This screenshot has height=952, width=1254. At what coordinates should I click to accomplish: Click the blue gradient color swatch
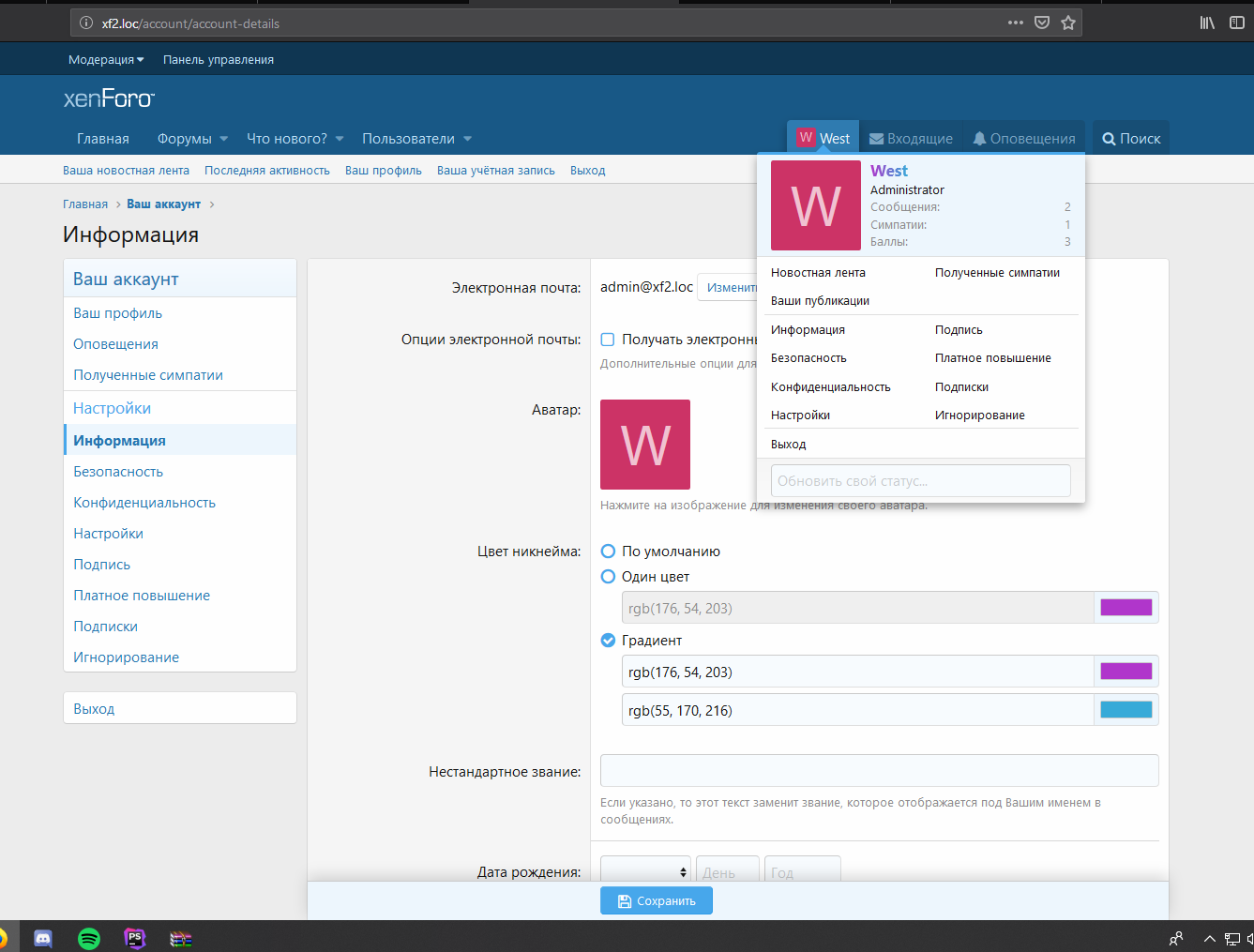pos(1126,710)
